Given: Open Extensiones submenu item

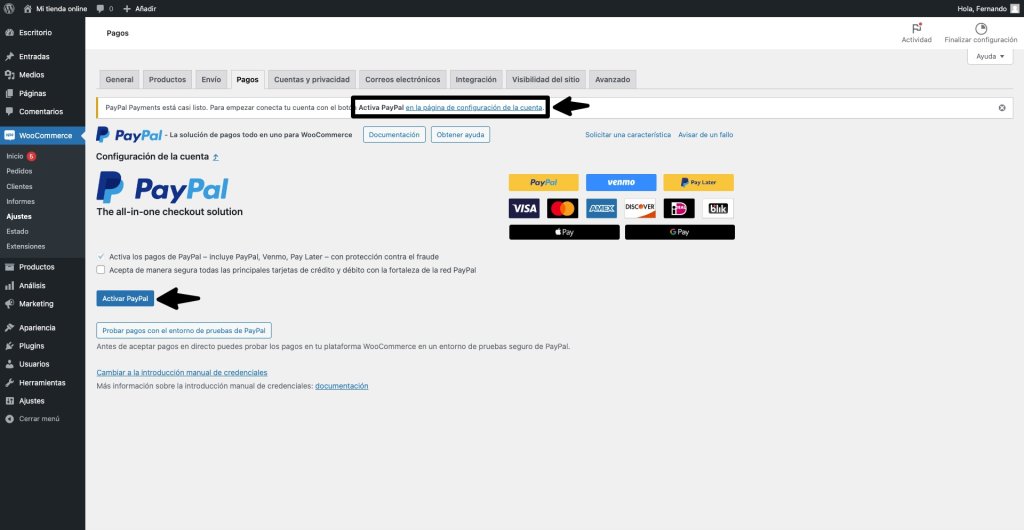Looking at the screenshot, I should [x=25, y=247].
